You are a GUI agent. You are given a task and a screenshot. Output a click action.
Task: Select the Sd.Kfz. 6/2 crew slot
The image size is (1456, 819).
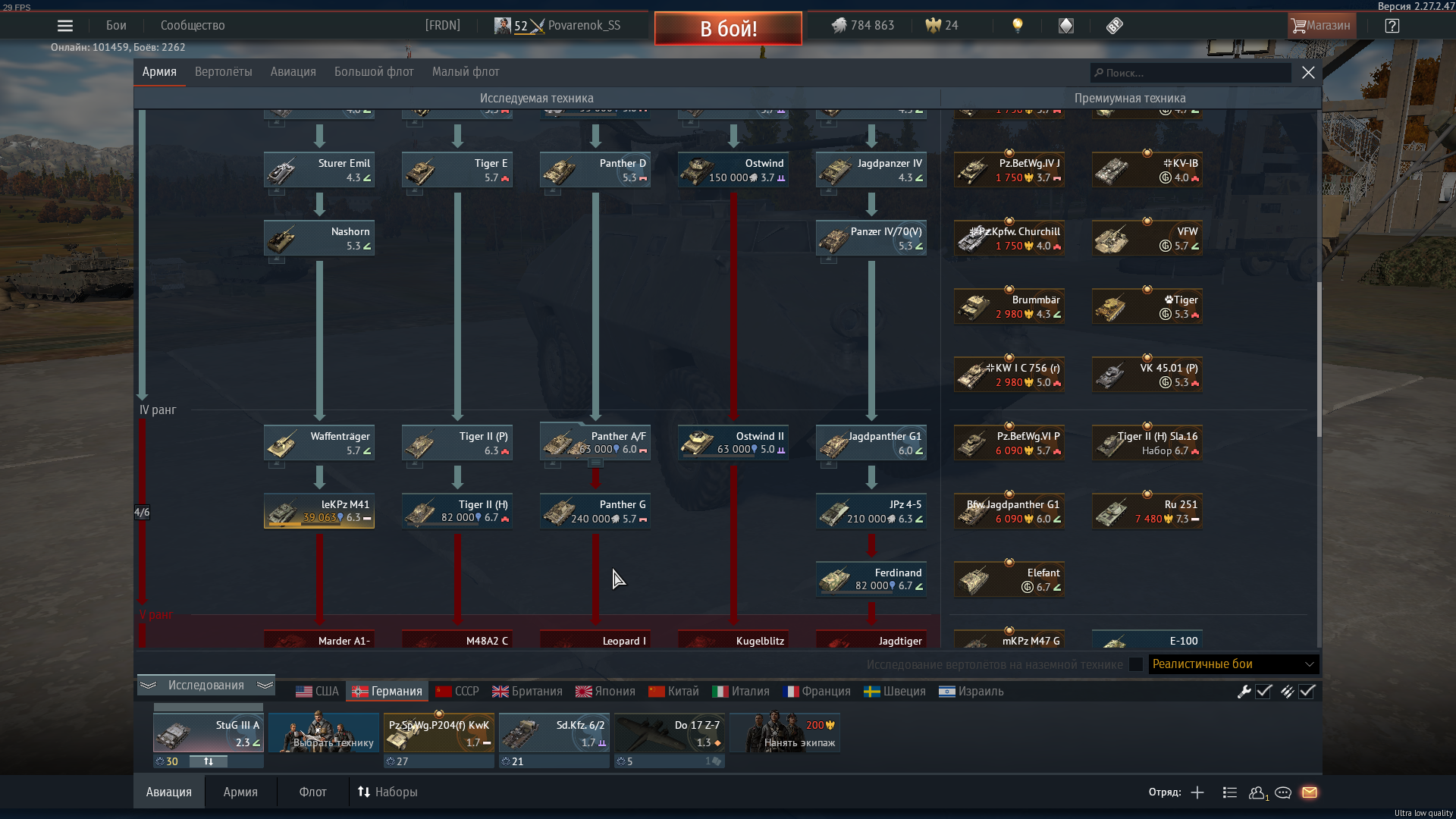[x=554, y=733]
